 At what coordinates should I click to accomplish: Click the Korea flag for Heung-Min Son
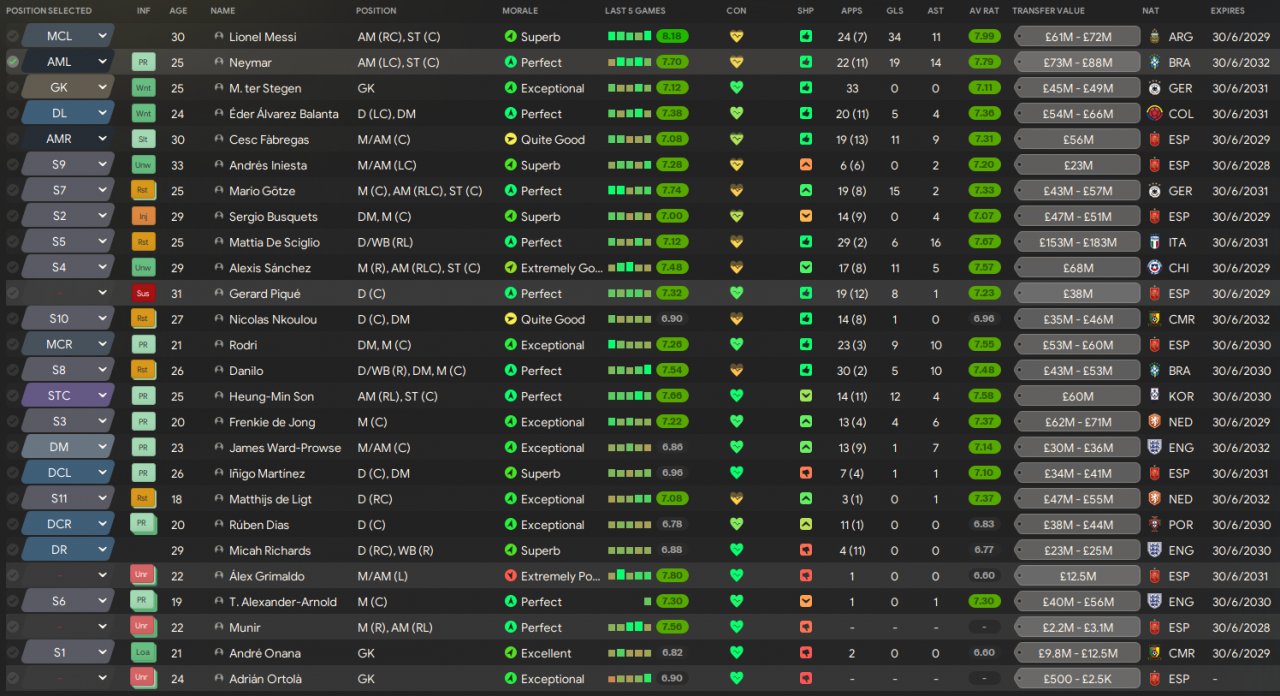click(1155, 396)
